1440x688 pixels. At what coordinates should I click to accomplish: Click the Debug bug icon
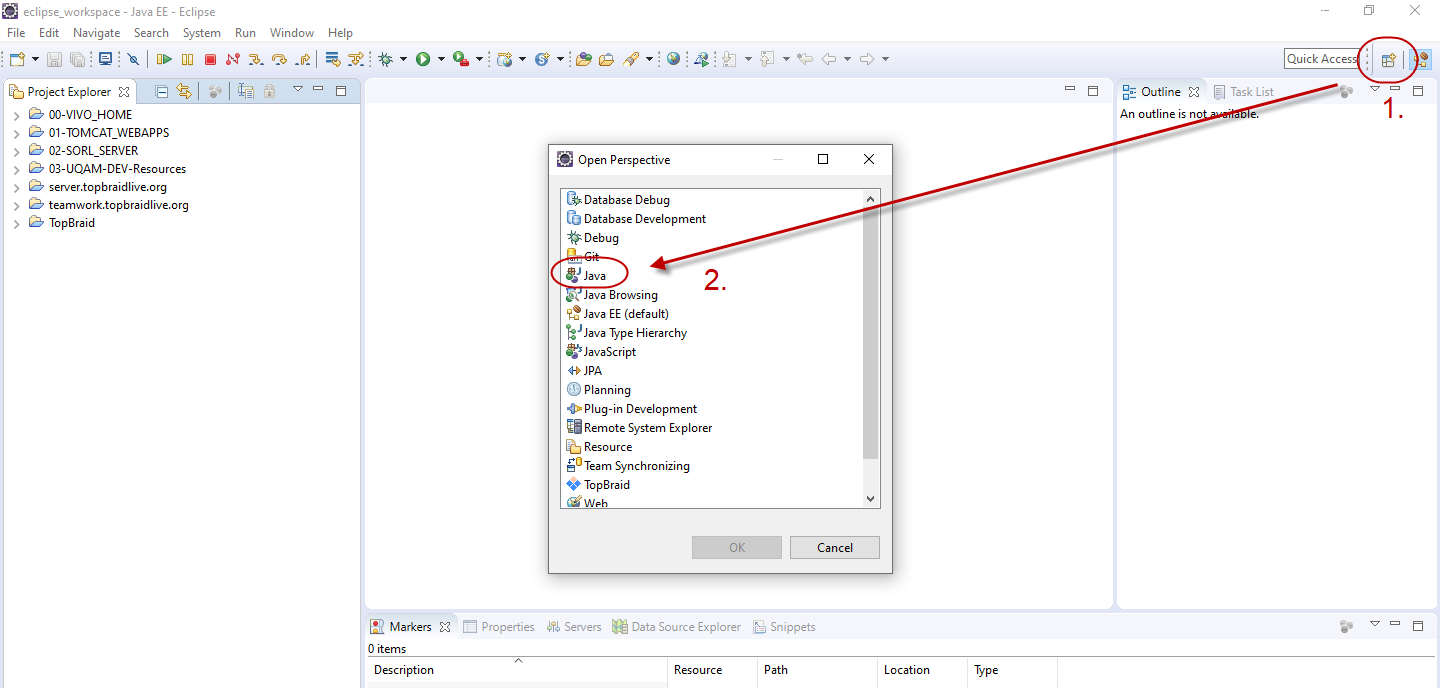click(385, 59)
